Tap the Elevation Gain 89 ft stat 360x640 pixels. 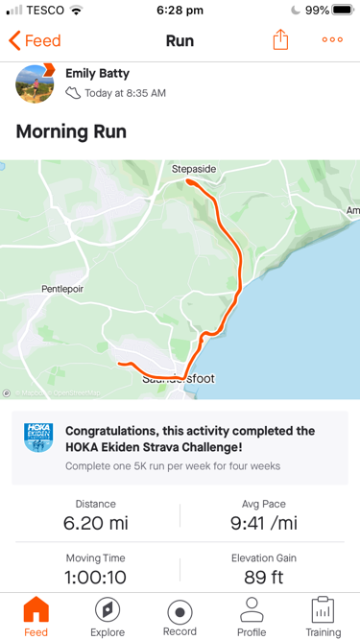[264, 569]
